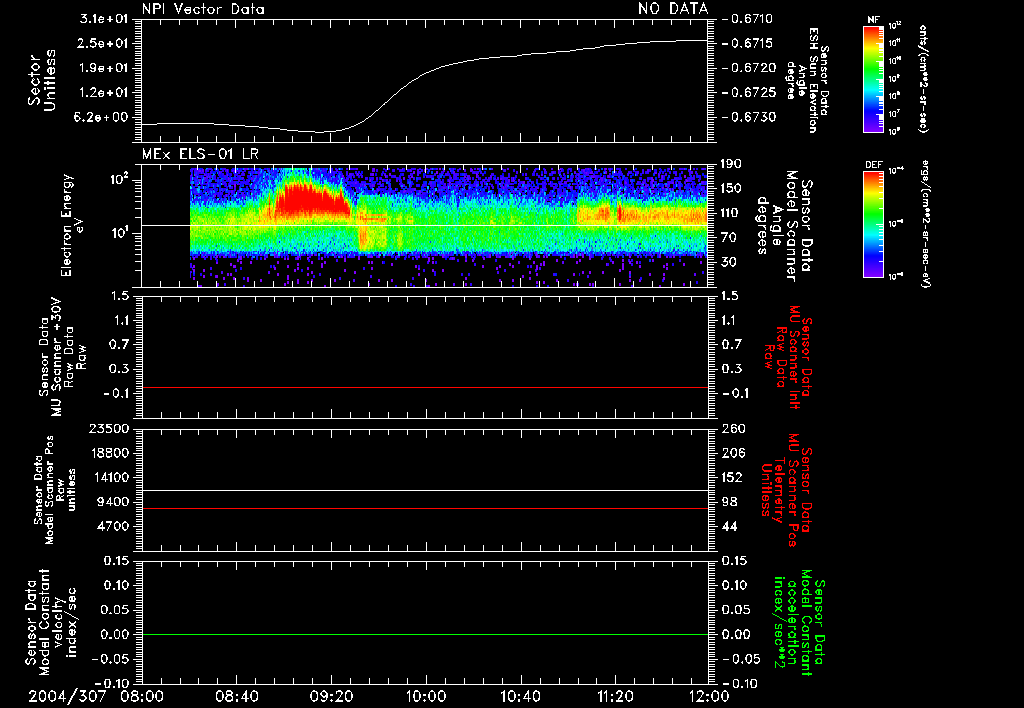Click the 'Electron Energy eV' axis title
The image size is (1024, 708).
74,225
